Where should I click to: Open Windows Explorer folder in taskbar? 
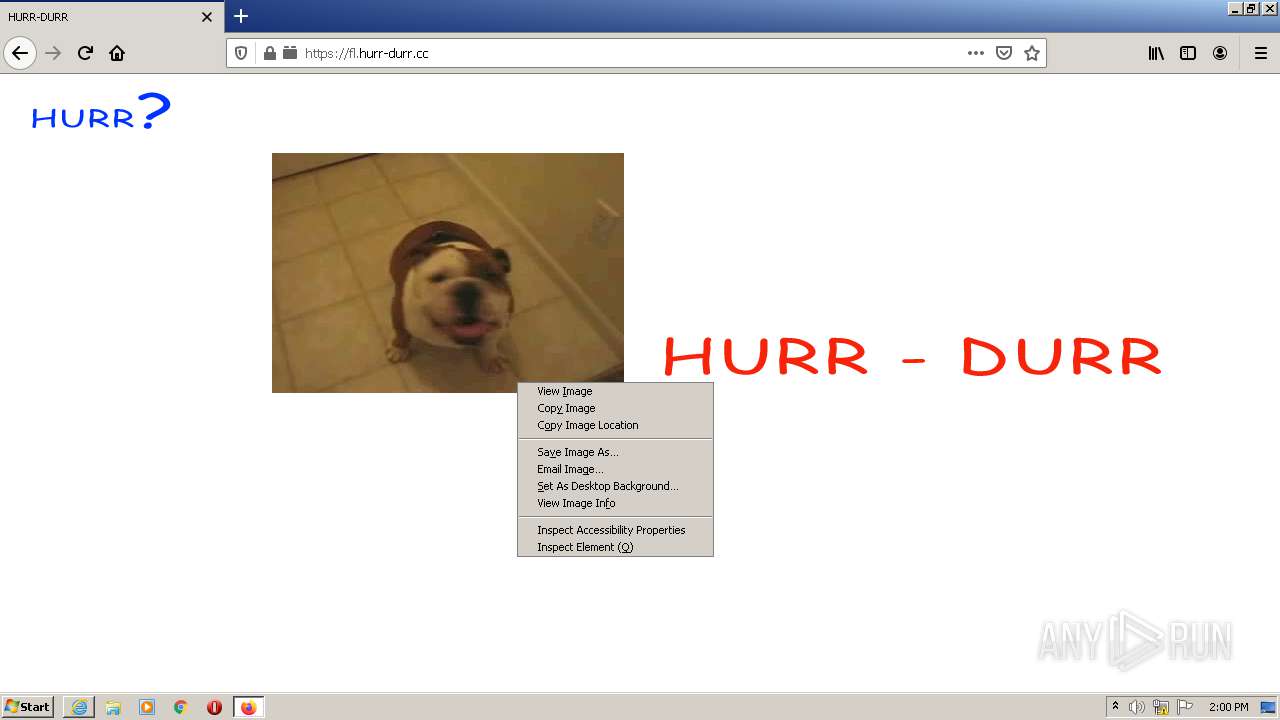[x=113, y=707]
